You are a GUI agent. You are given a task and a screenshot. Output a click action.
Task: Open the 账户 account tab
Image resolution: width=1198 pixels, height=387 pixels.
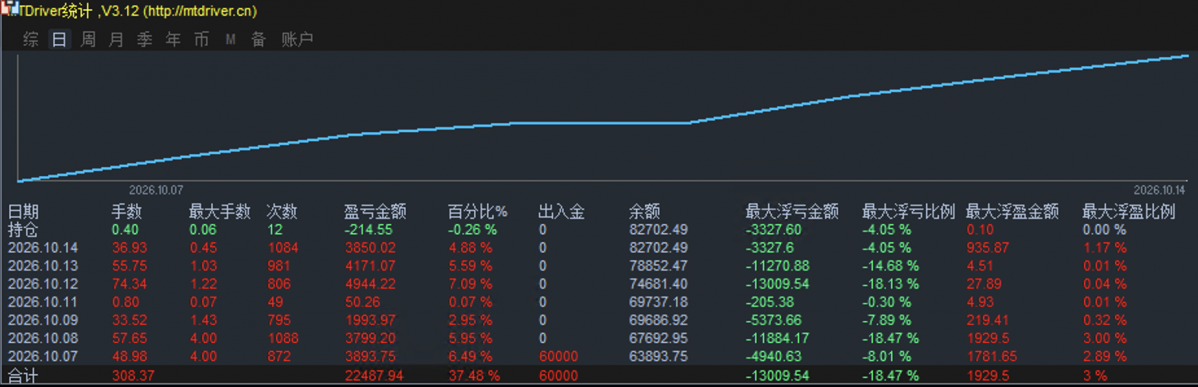pyautogui.click(x=297, y=40)
